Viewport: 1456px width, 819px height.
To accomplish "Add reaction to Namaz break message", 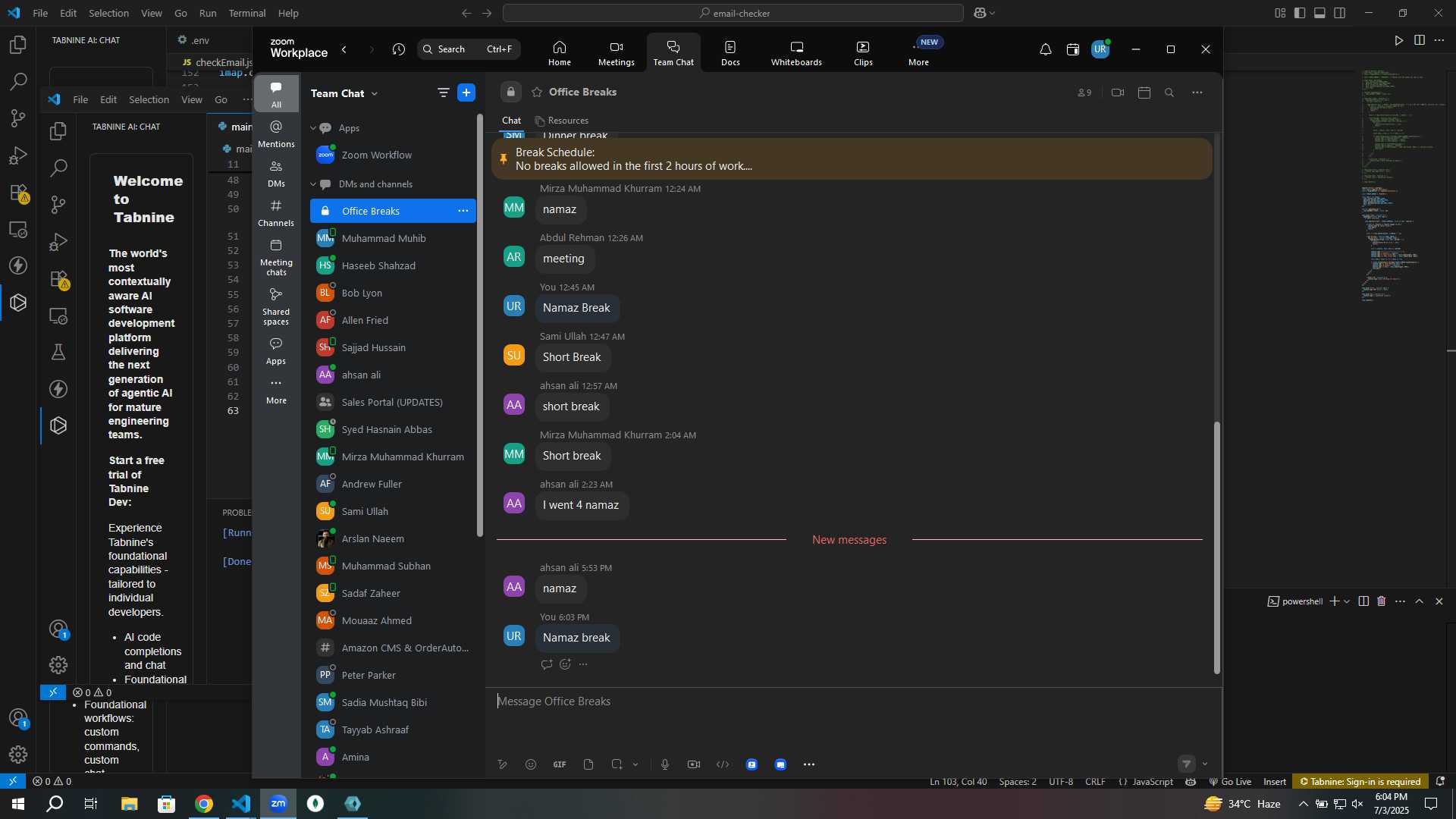I will coord(565,664).
